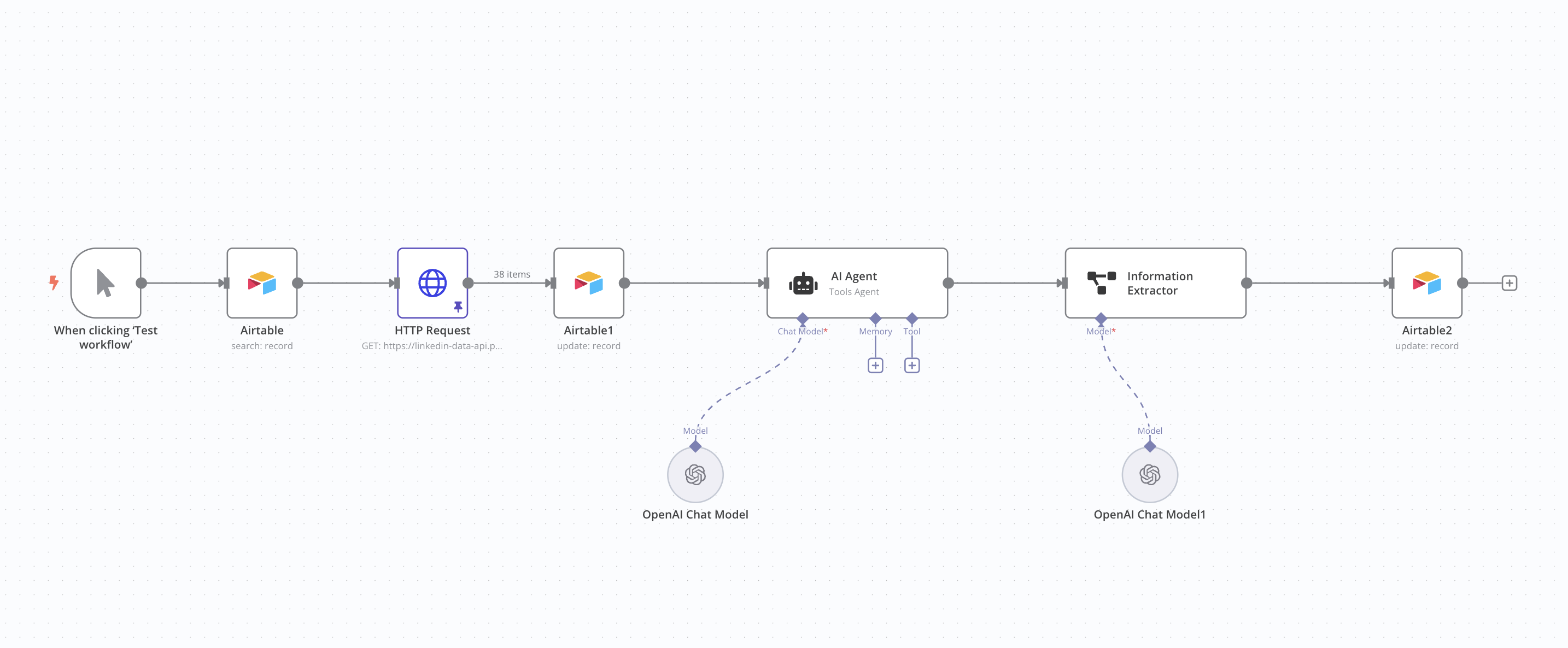The height and width of the screenshot is (648, 1568).
Task: Select the Airtable1 update record node
Action: click(x=589, y=283)
